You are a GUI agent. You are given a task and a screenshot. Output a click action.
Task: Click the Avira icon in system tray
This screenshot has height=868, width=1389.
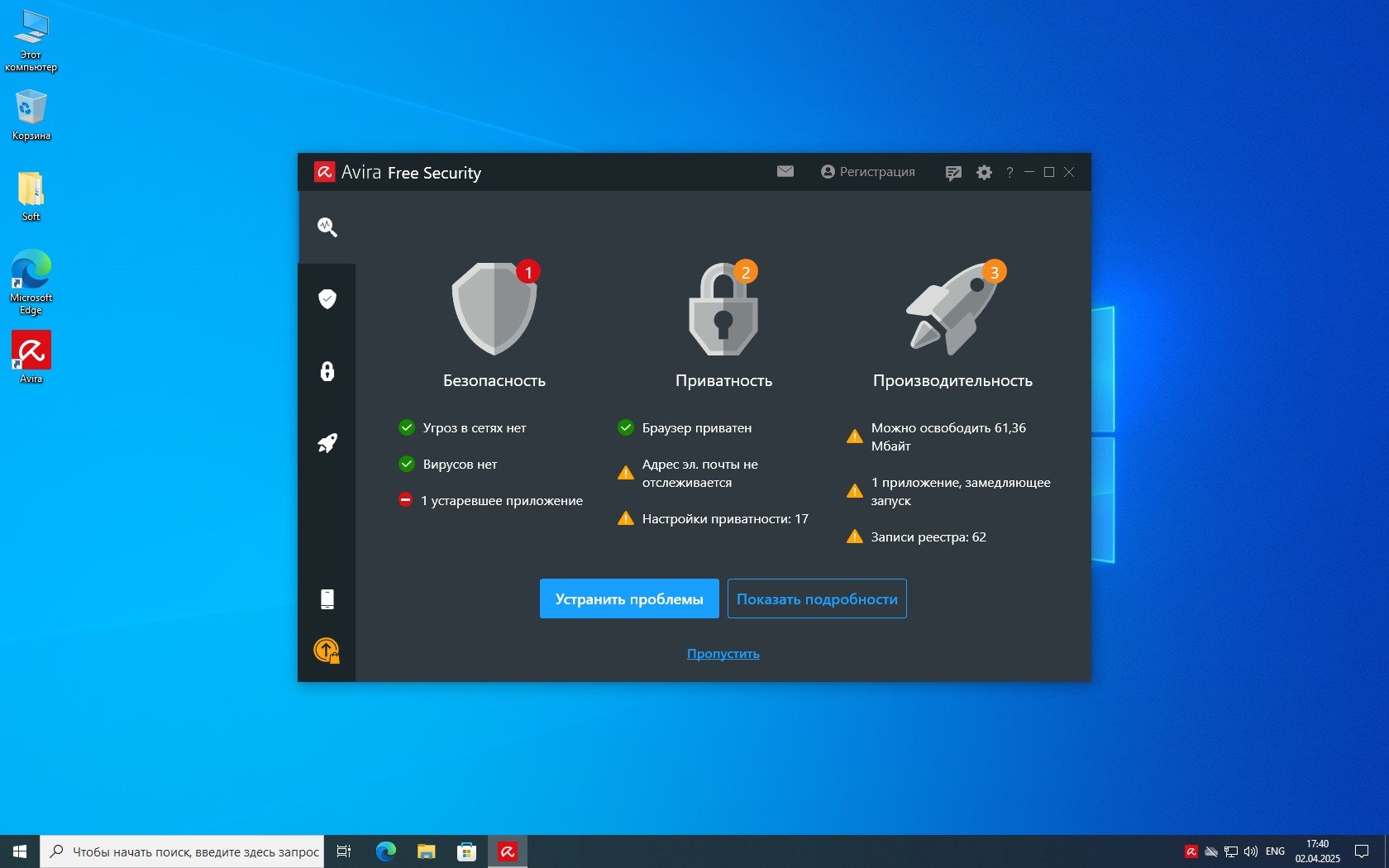tap(1191, 851)
